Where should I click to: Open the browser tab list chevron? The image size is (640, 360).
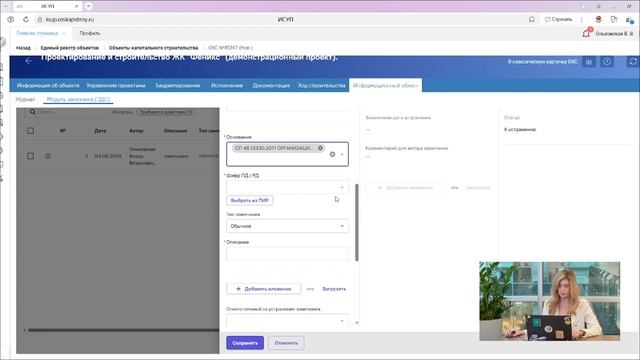pos(6,6)
